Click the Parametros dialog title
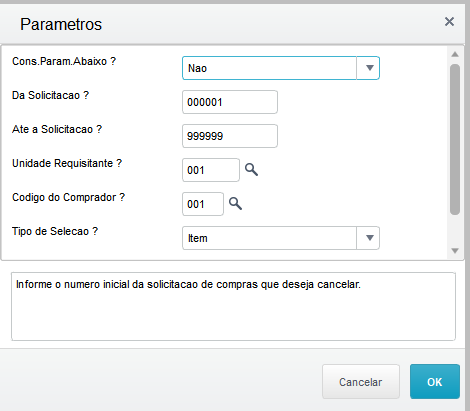The width and height of the screenshot is (470, 411). pos(61,24)
